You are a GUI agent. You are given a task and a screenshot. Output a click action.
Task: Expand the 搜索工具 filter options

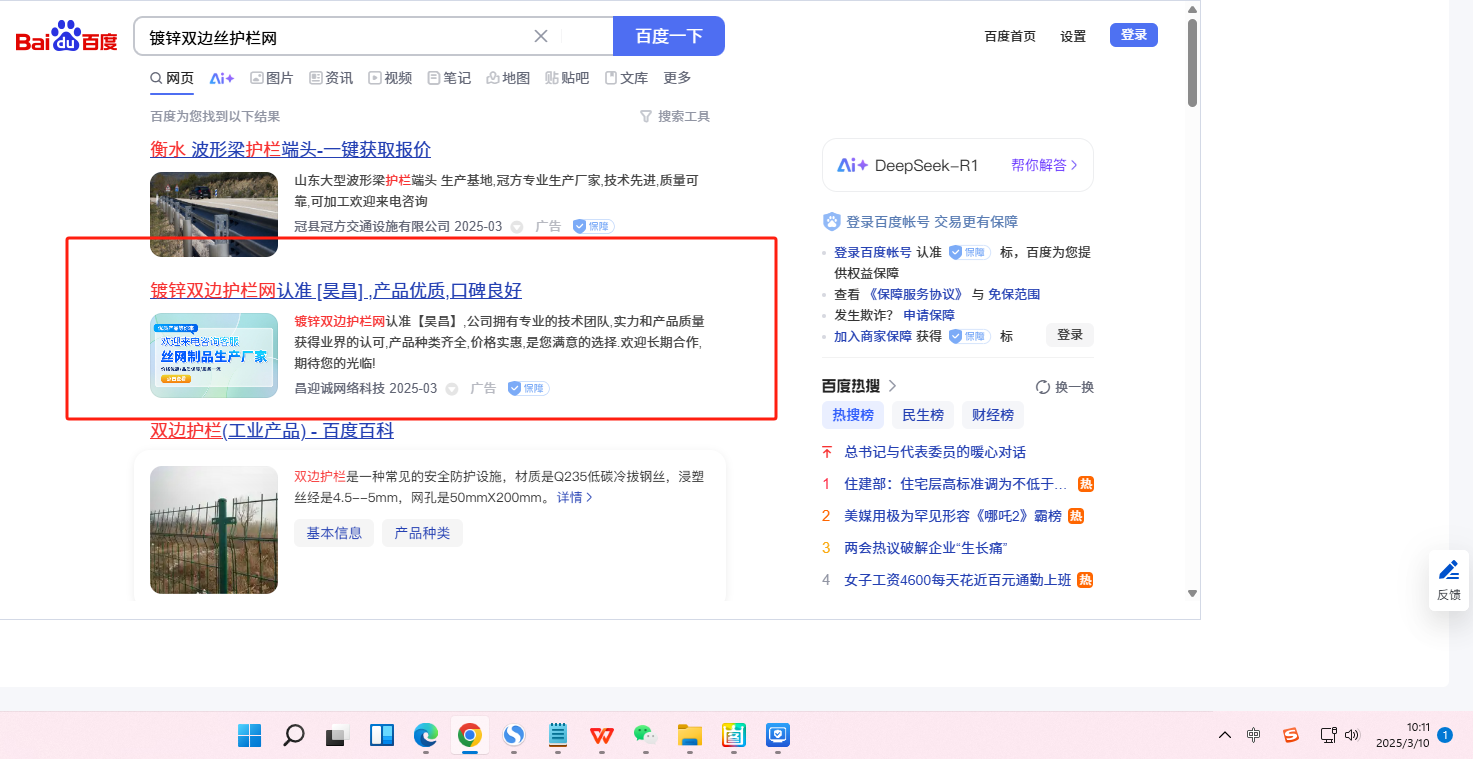click(675, 117)
